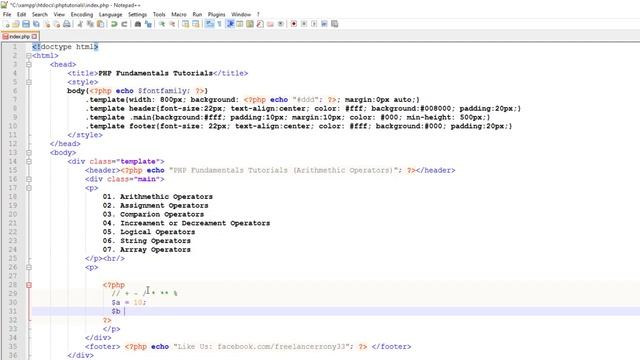Click the Save Recorded Macro icon
The image size is (640, 360).
click(x=334, y=24)
